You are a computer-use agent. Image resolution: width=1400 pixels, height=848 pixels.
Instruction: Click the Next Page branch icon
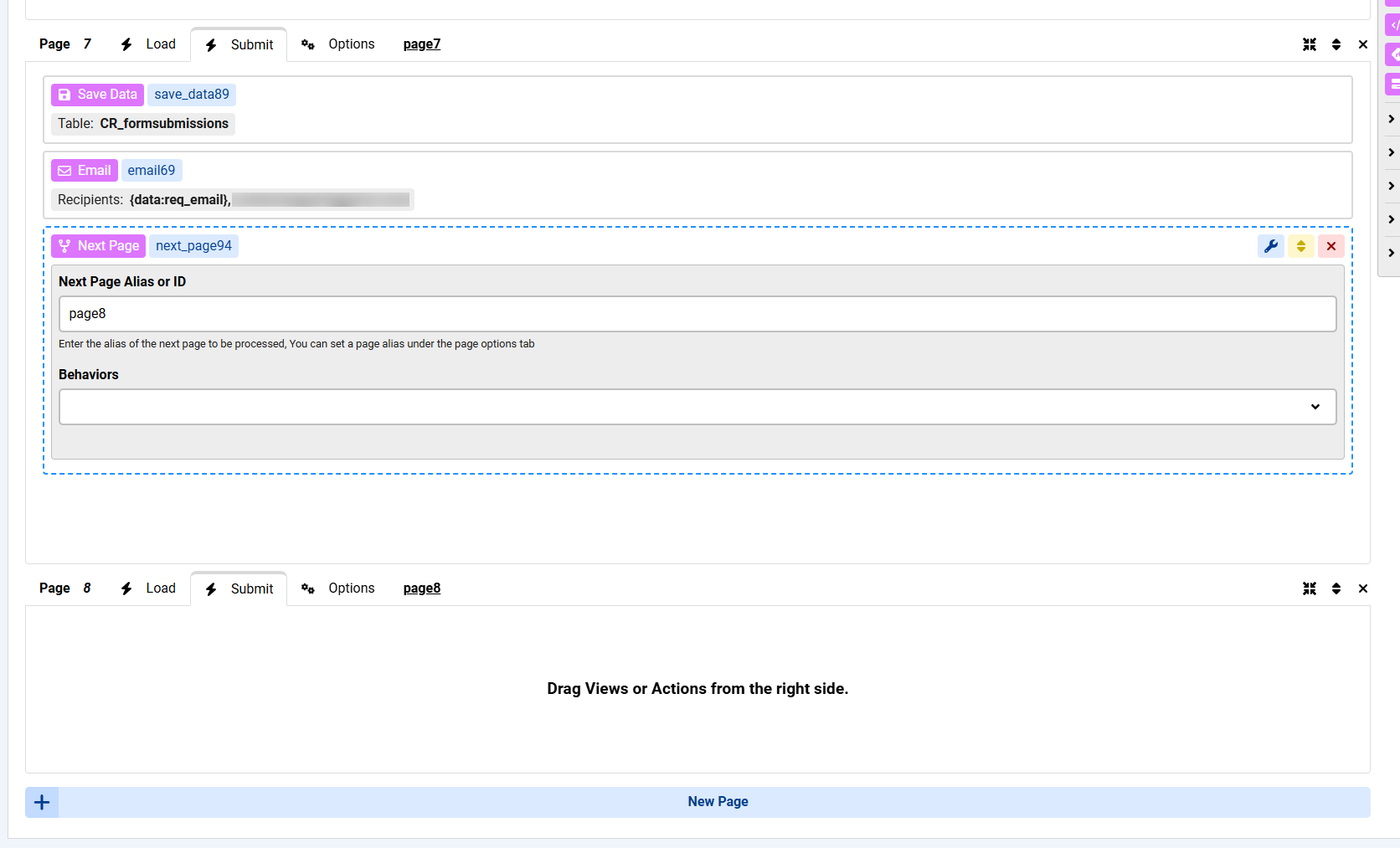point(65,245)
